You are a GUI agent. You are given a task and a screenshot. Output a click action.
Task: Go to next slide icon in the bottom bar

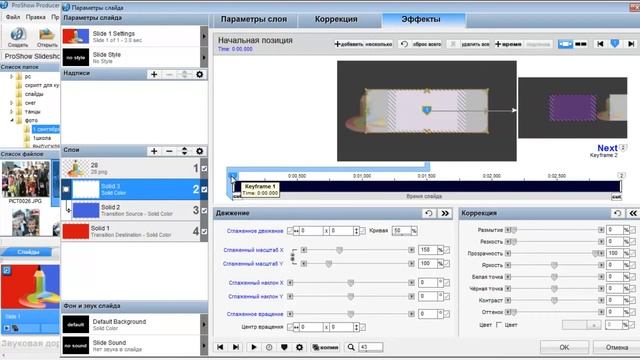point(236,347)
